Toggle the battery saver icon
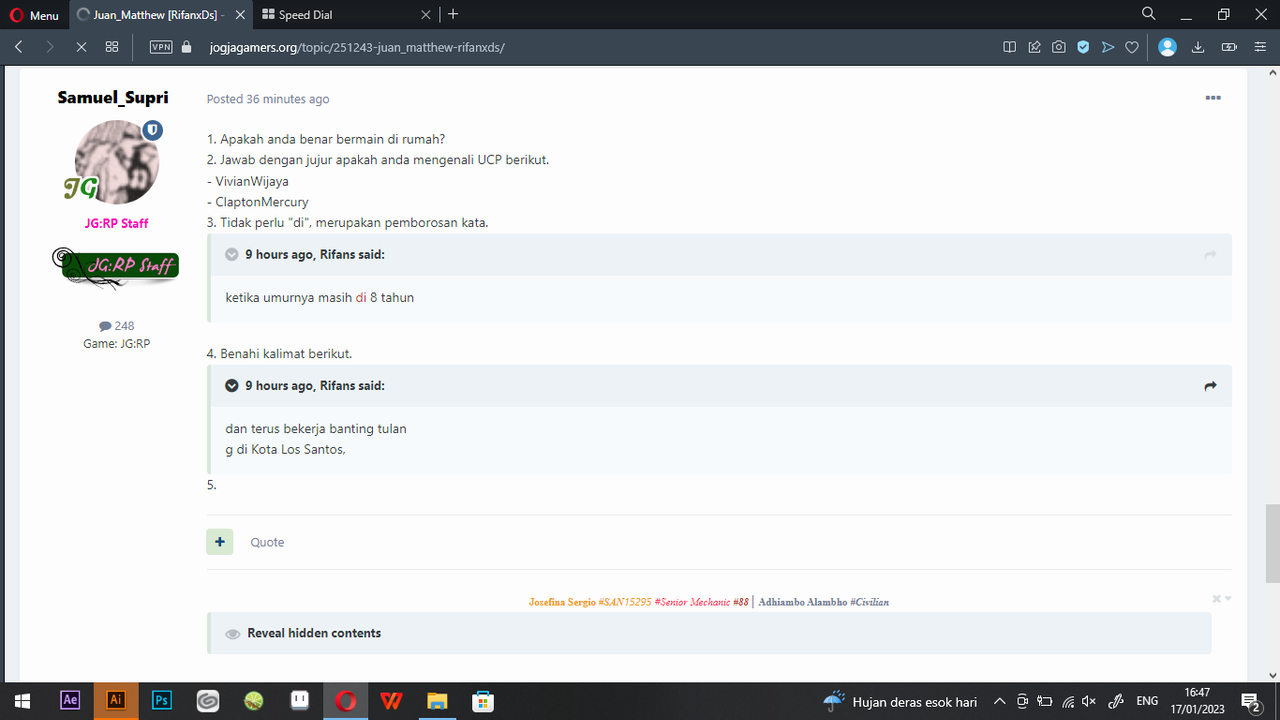Image resolution: width=1280 pixels, height=720 pixels. [1230, 47]
